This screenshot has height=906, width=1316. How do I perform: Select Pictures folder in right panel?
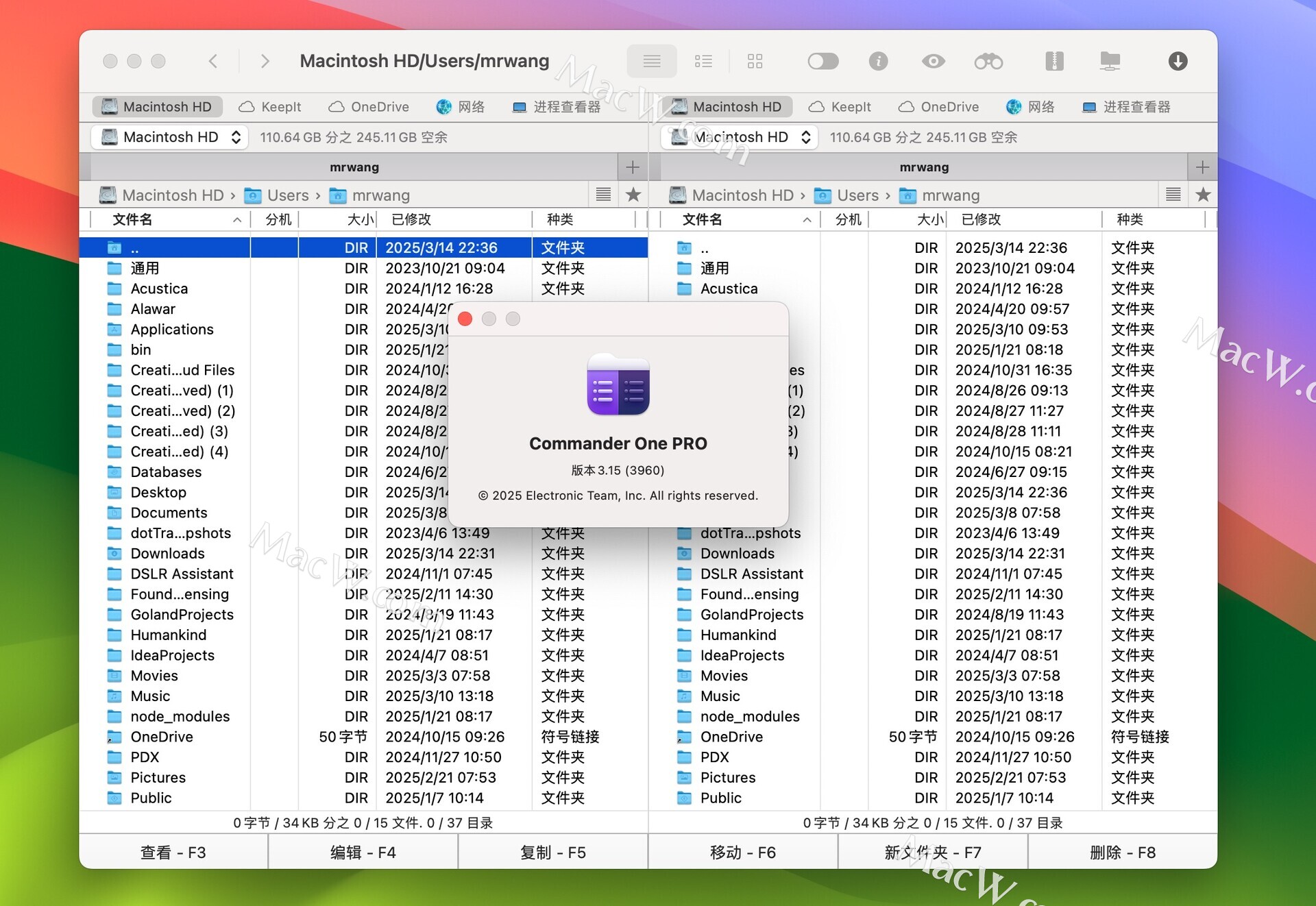[x=933, y=777]
